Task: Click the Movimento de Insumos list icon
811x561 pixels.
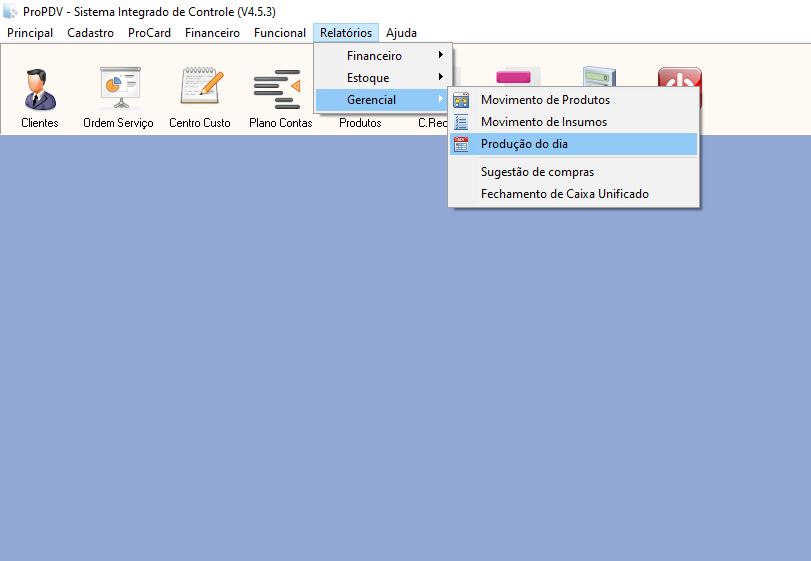Action: click(461, 122)
